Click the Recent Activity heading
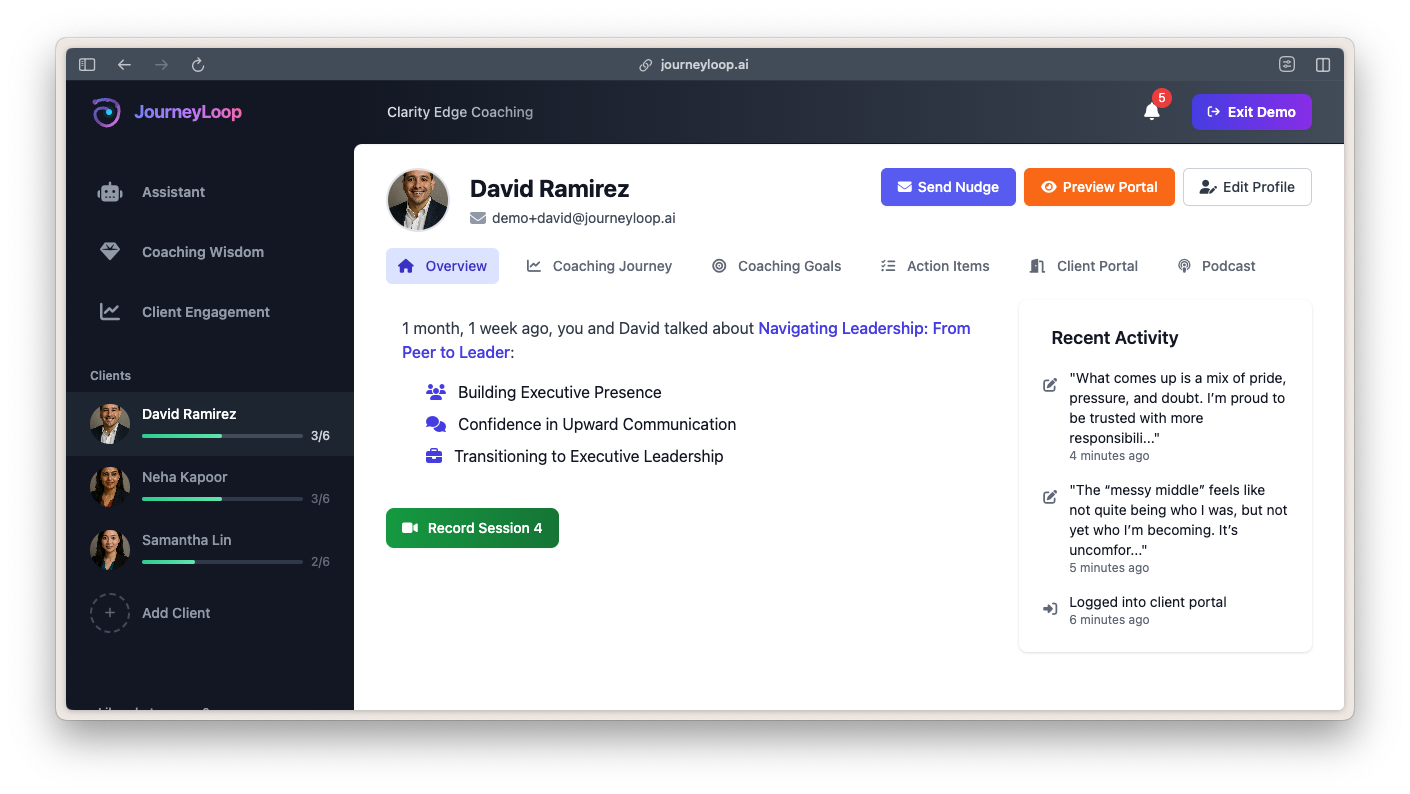The height and width of the screenshot is (794, 1410). tap(1115, 338)
